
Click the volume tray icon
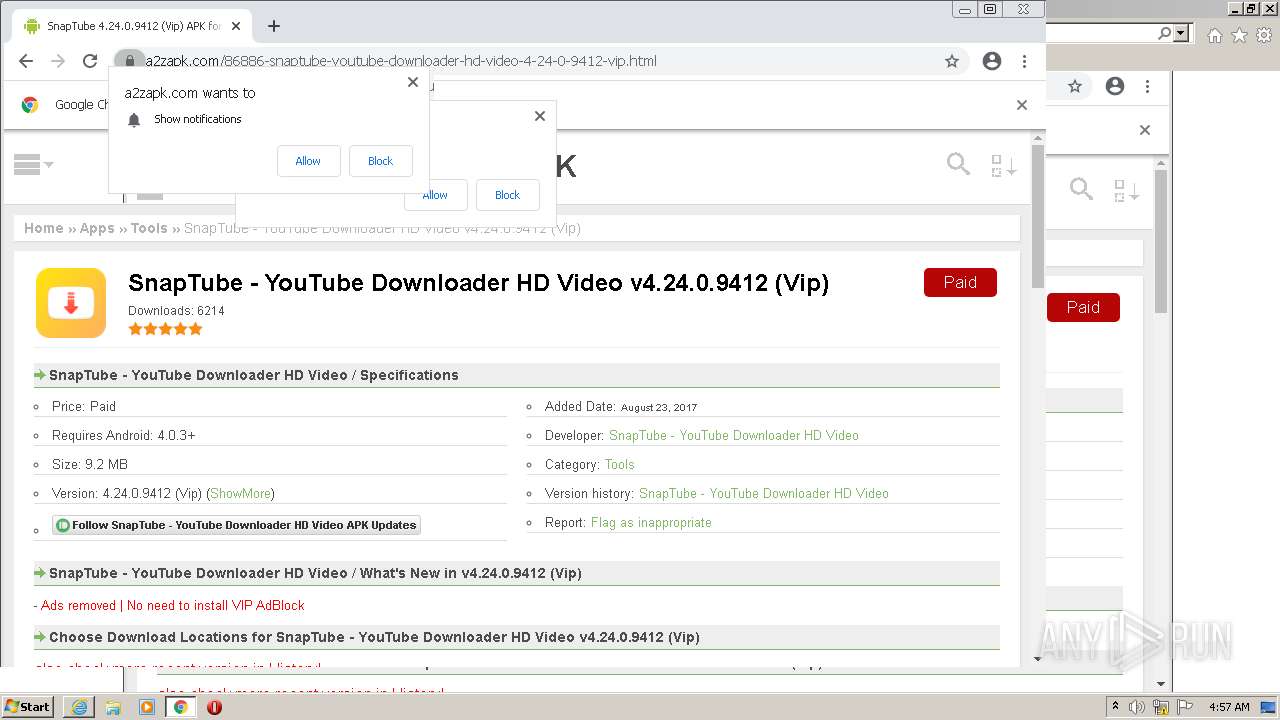point(1137,707)
